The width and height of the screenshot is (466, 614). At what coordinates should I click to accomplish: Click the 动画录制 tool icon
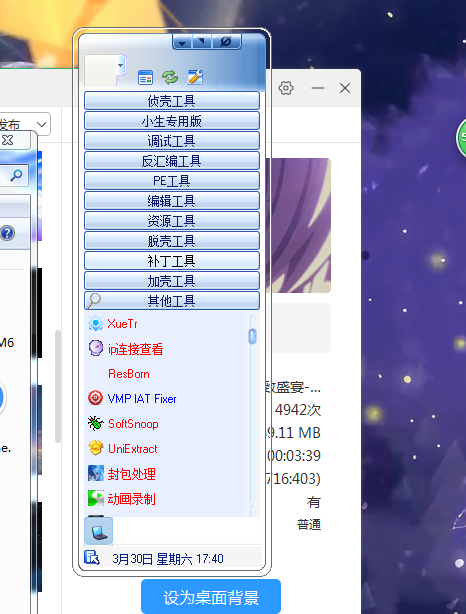pyautogui.click(x=96, y=498)
